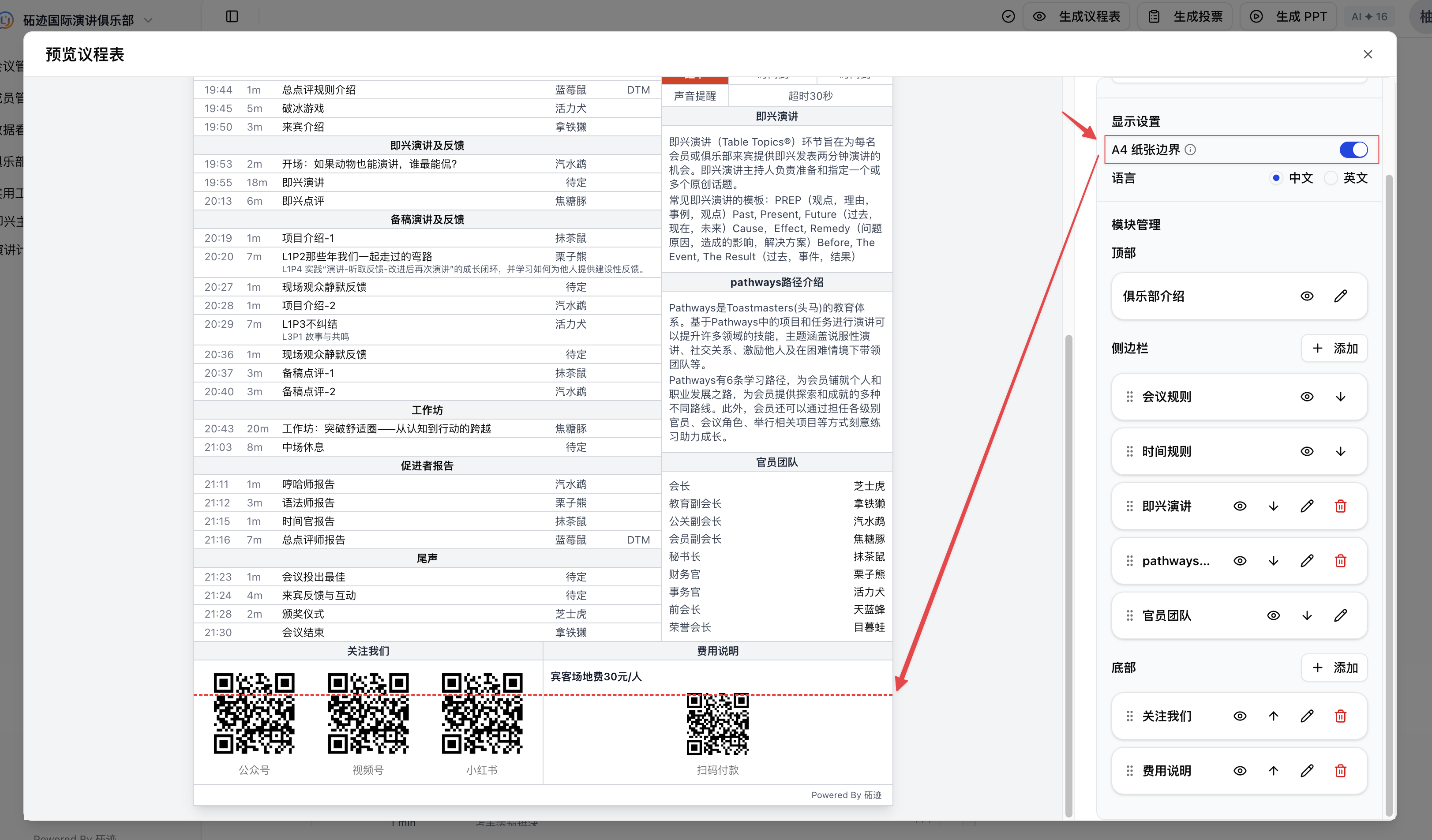This screenshot has height=840, width=1432.
Task: Click agenda item 工作坊：突破舒适圈
Action: click(386, 428)
